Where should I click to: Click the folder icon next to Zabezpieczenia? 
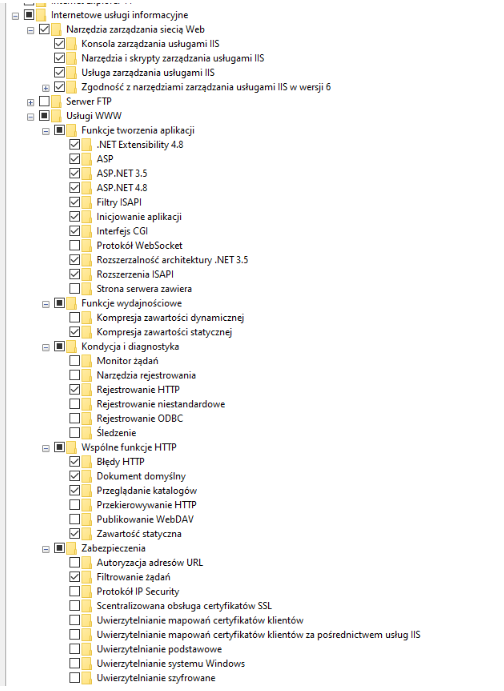click(72, 548)
